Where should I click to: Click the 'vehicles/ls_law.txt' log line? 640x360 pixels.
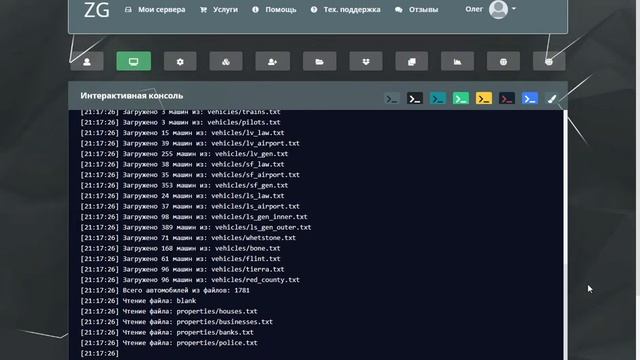coord(182,196)
